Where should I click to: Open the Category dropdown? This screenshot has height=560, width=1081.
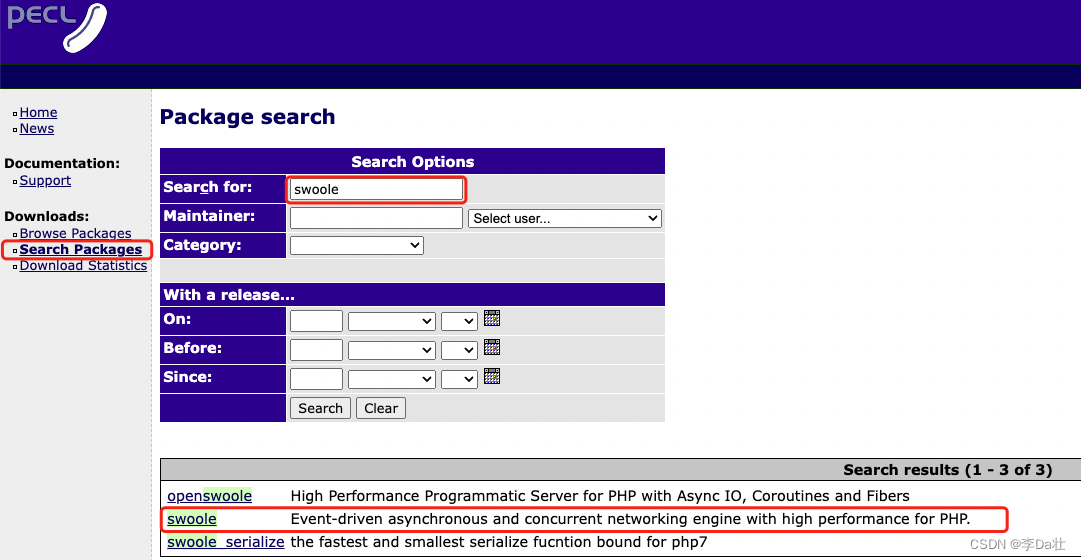(356, 245)
